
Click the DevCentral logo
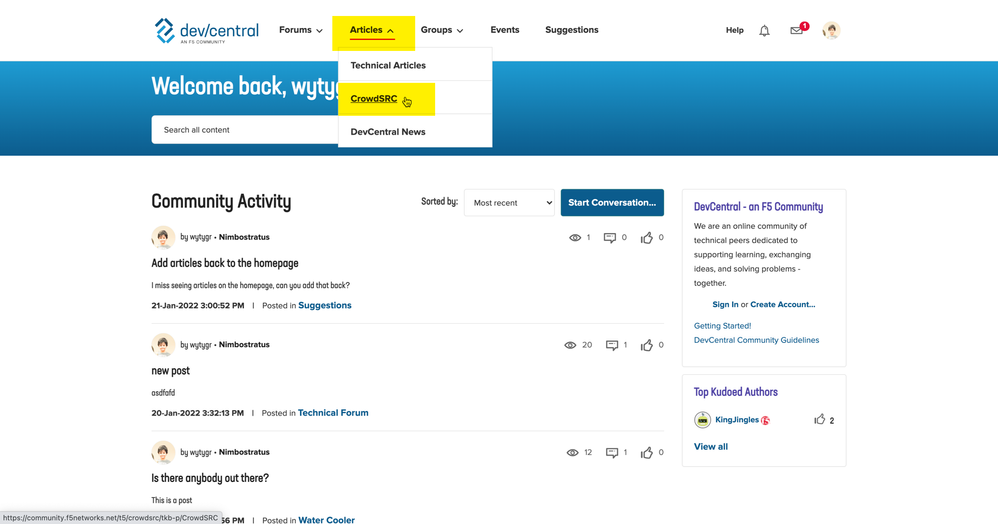click(207, 31)
